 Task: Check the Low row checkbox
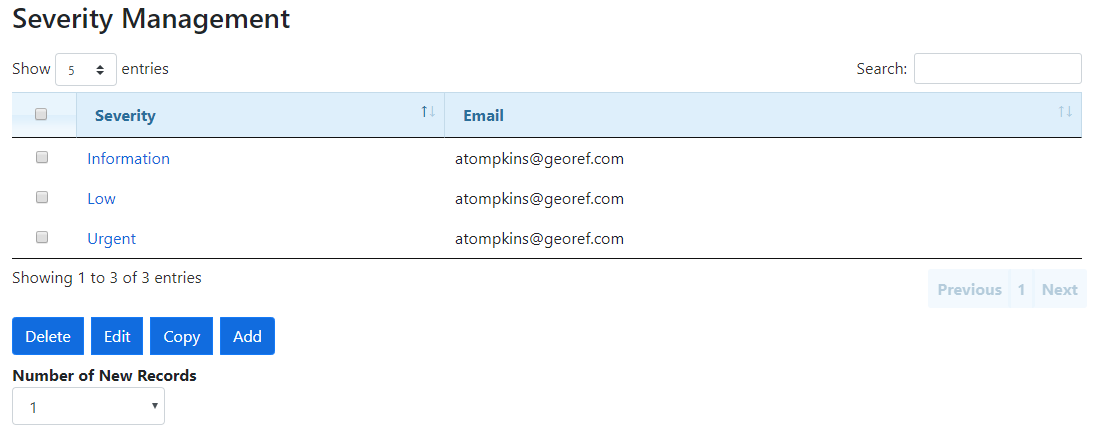(42, 198)
